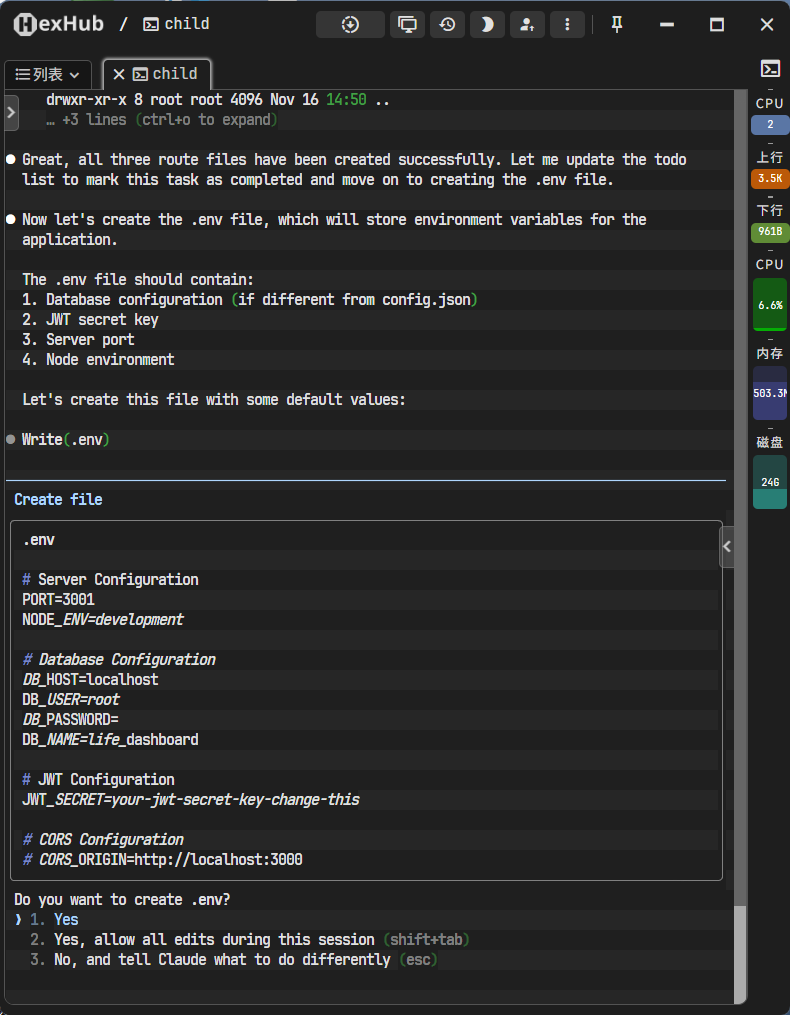Select option 1 Yes
This screenshot has height=1015, width=790.
coord(66,920)
